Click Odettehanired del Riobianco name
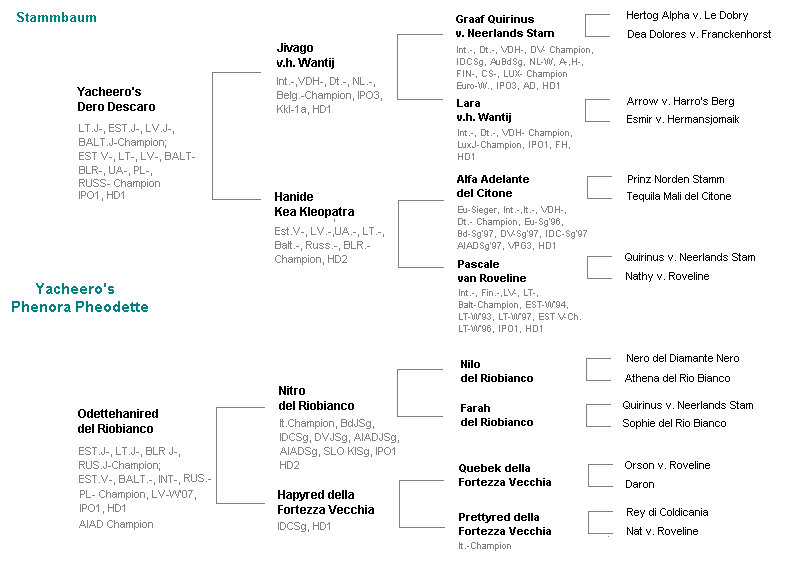This screenshot has height=566, width=787. pyautogui.click(x=117, y=421)
